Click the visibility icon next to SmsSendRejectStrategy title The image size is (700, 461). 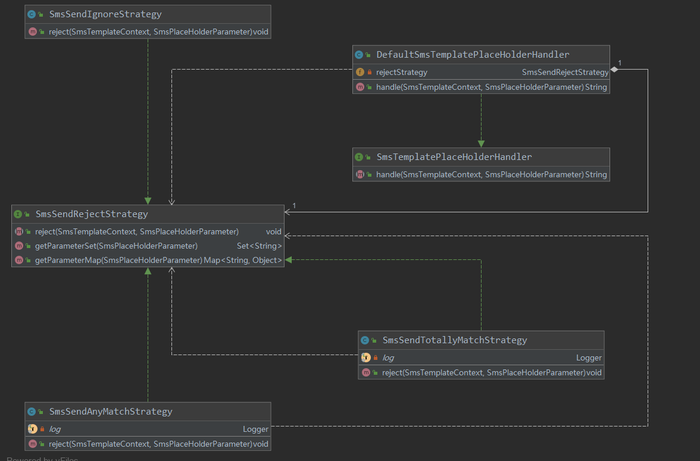27,215
